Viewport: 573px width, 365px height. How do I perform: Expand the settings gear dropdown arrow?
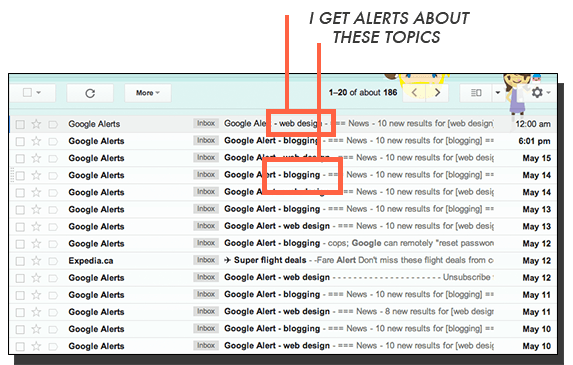548,93
